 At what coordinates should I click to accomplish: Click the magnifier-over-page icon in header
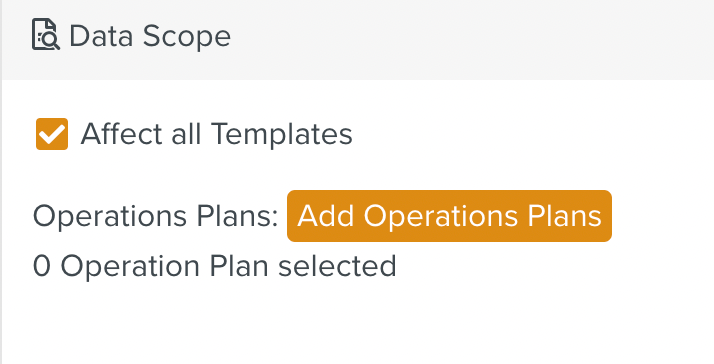tap(46, 35)
